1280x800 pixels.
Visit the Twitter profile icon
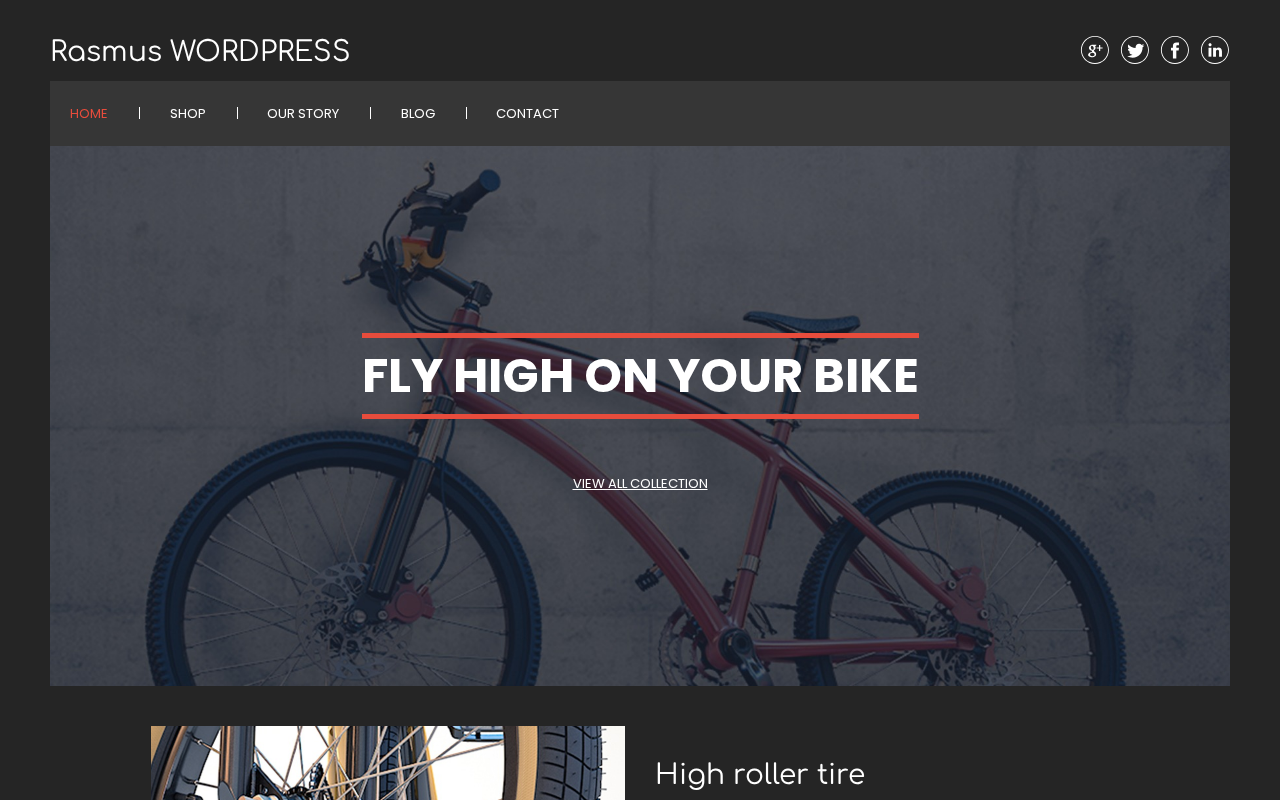[1135, 50]
